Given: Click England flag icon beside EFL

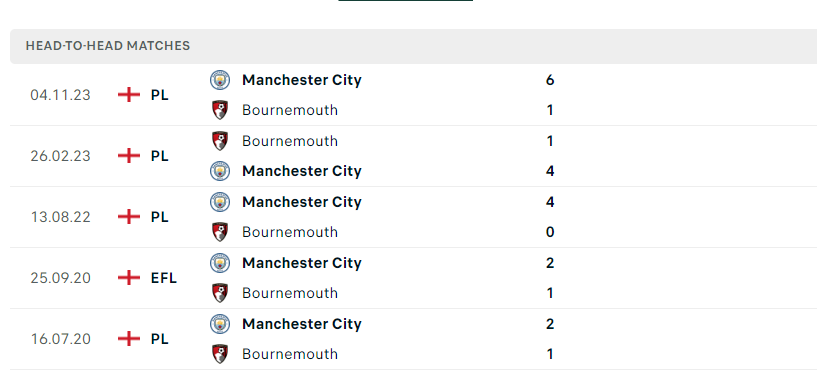Looking at the screenshot, I should click(129, 278).
